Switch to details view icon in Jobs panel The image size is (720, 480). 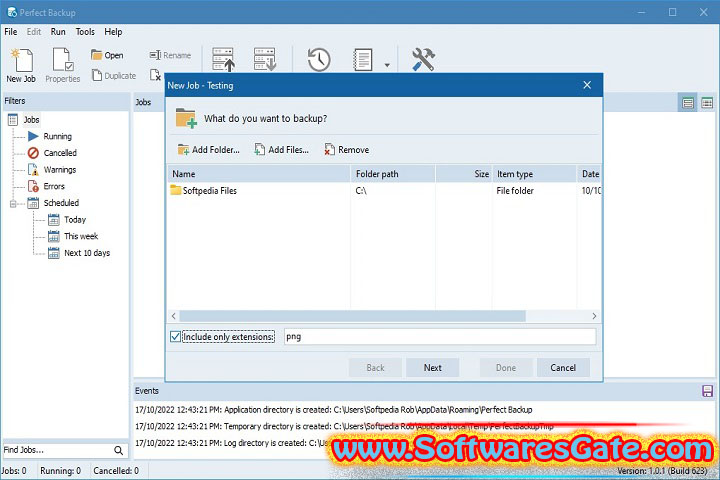point(707,103)
